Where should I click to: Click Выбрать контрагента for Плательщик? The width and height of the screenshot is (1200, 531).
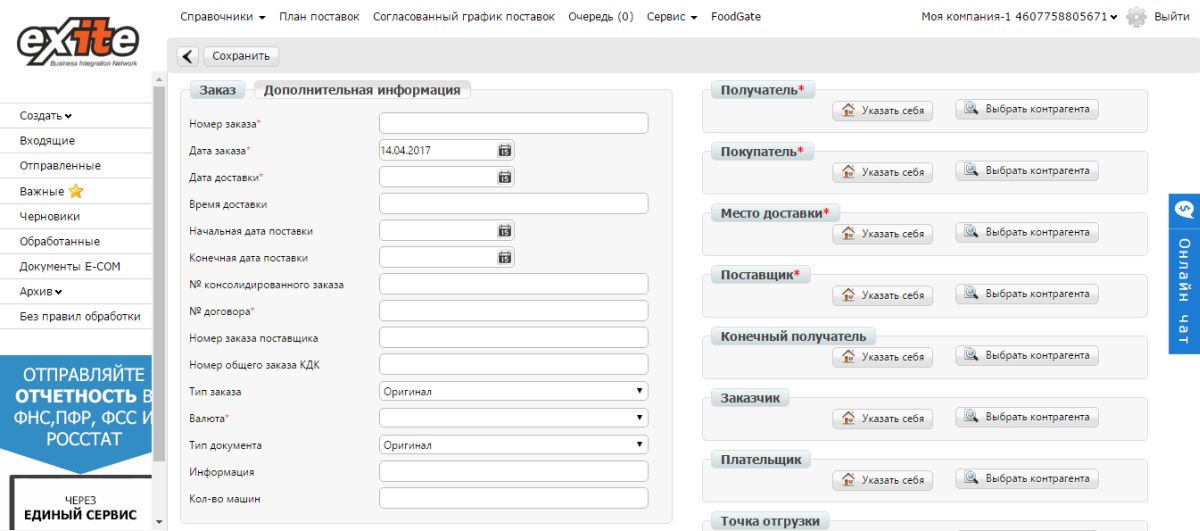(1027, 479)
